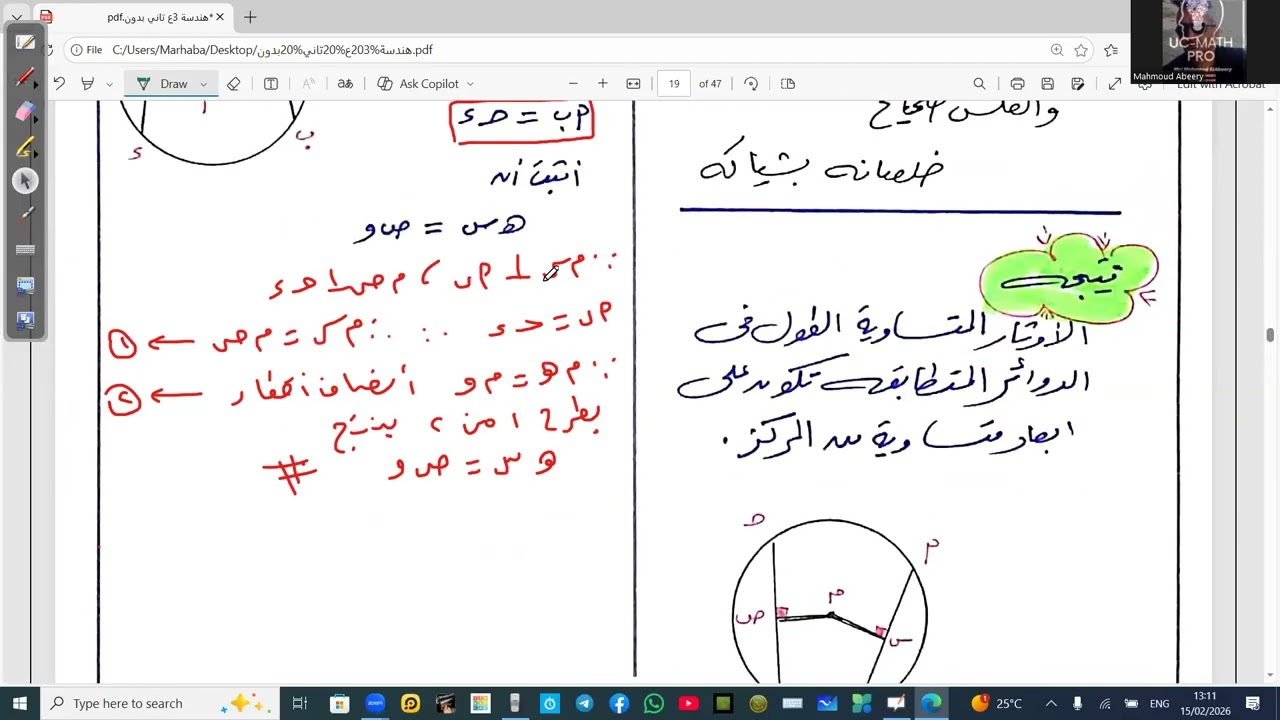Image resolution: width=1280 pixels, height=720 pixels.
Task: Open a new browser tab
Action: (250, 17)
